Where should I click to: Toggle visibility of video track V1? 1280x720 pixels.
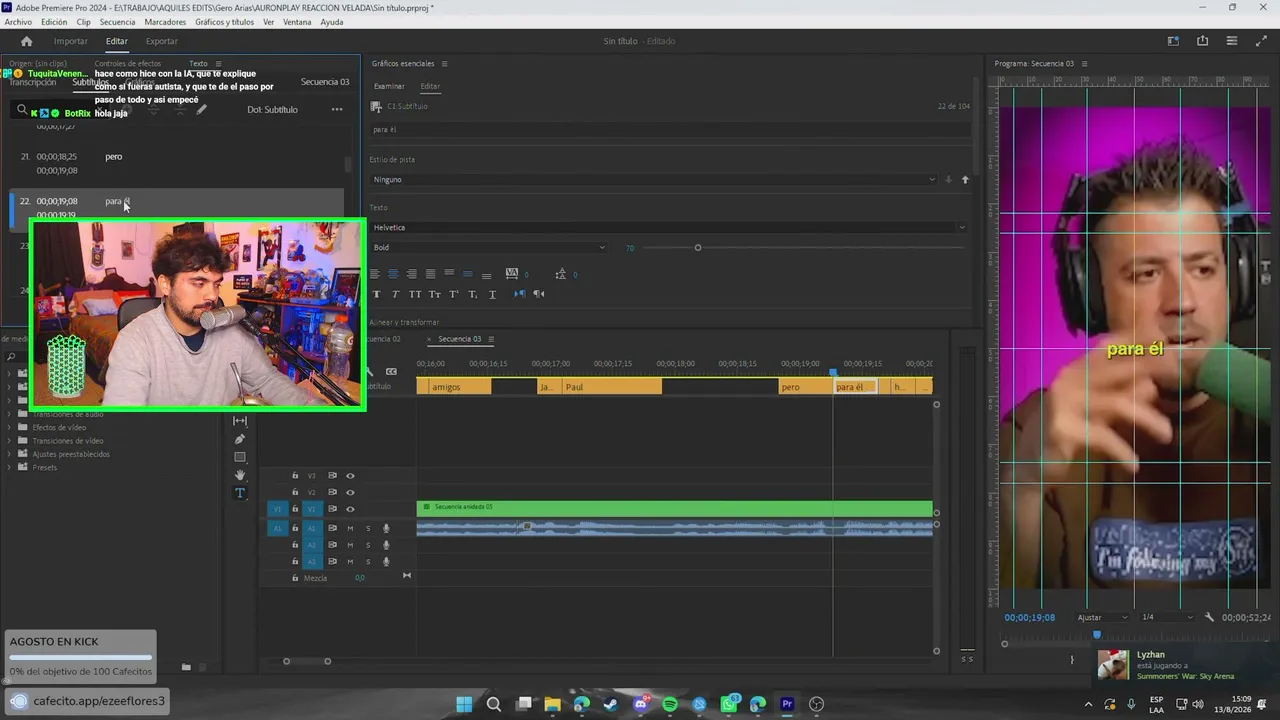350,509
